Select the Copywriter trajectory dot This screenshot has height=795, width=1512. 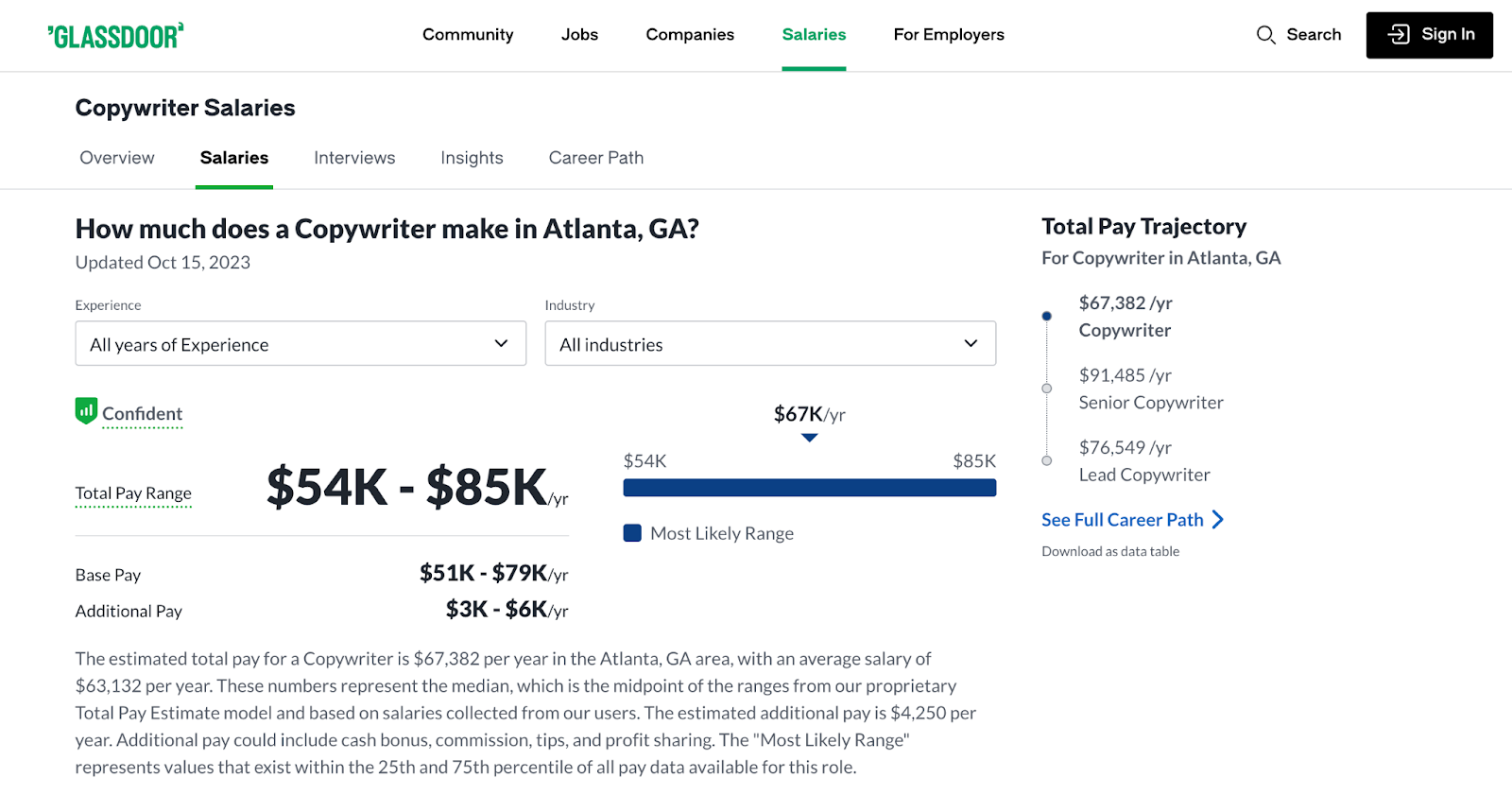click(x=1045, y=316)
